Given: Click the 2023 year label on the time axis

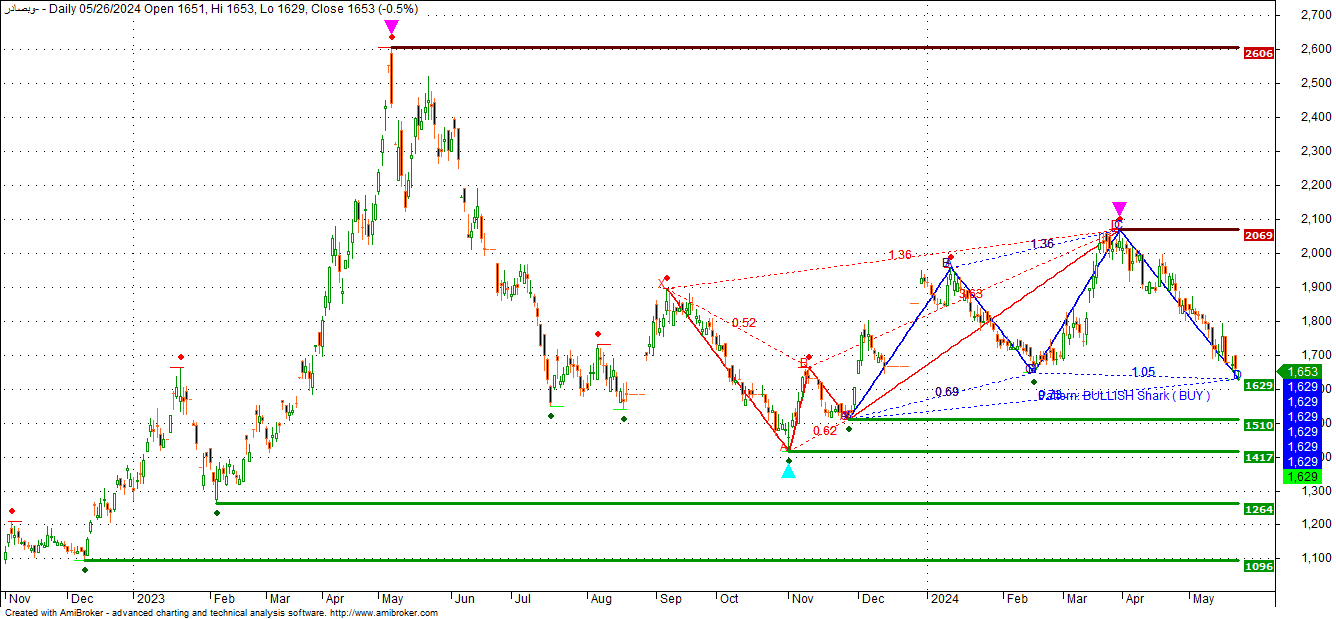Looking at the screenshot, I should 151,598.
